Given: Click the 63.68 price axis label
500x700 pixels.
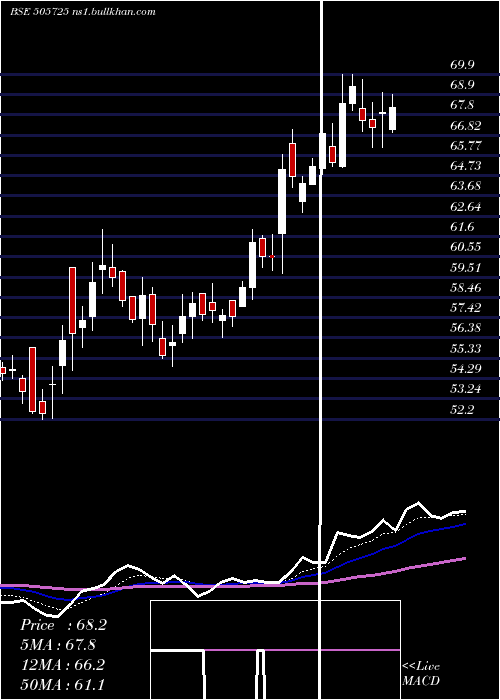Looking at the screenshot, I should (x=466, y=186).
